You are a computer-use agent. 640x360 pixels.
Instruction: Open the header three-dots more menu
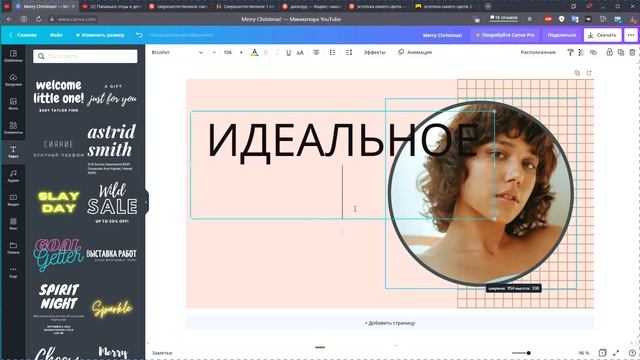[631, 35]
